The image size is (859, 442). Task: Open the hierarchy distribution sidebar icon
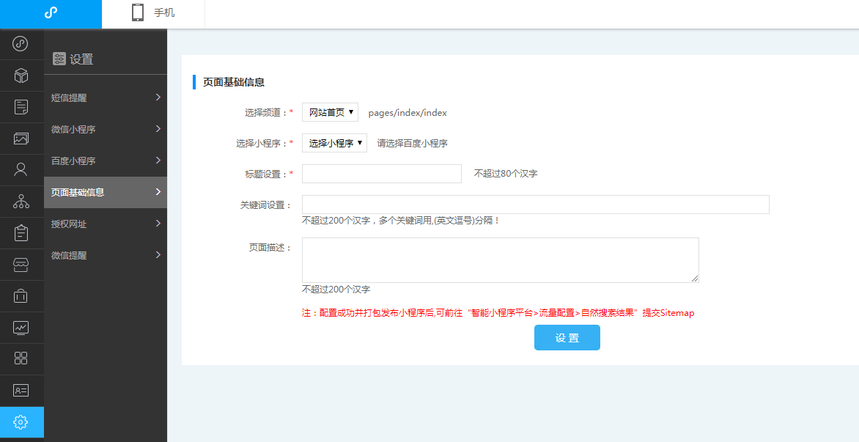pyautogui.click(x=21, y=202)
